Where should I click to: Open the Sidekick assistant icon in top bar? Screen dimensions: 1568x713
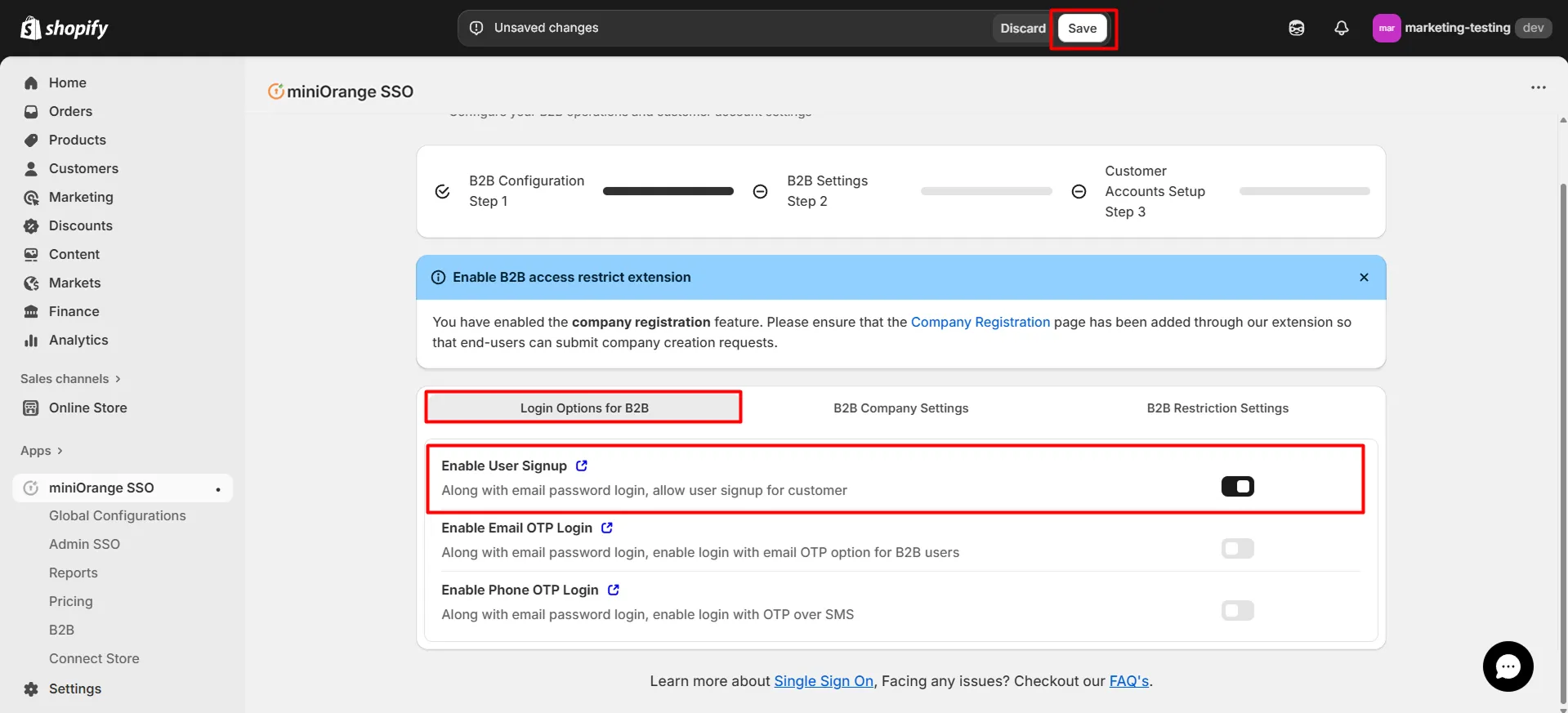point(1297,28)
